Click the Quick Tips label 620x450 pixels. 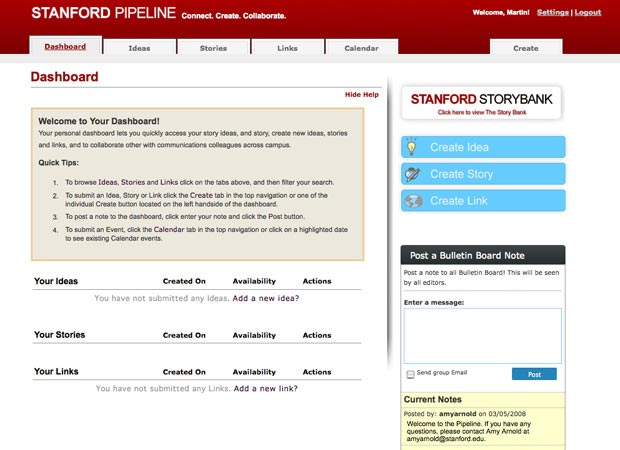tap(59, 163)
